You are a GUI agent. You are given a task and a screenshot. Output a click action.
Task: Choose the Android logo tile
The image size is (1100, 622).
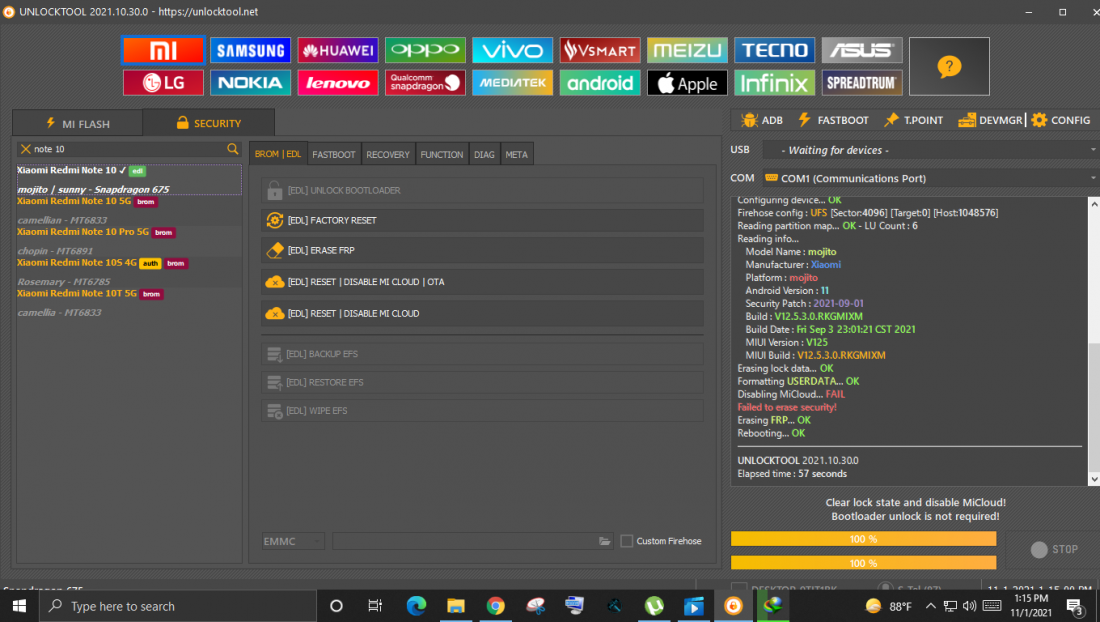600,83
